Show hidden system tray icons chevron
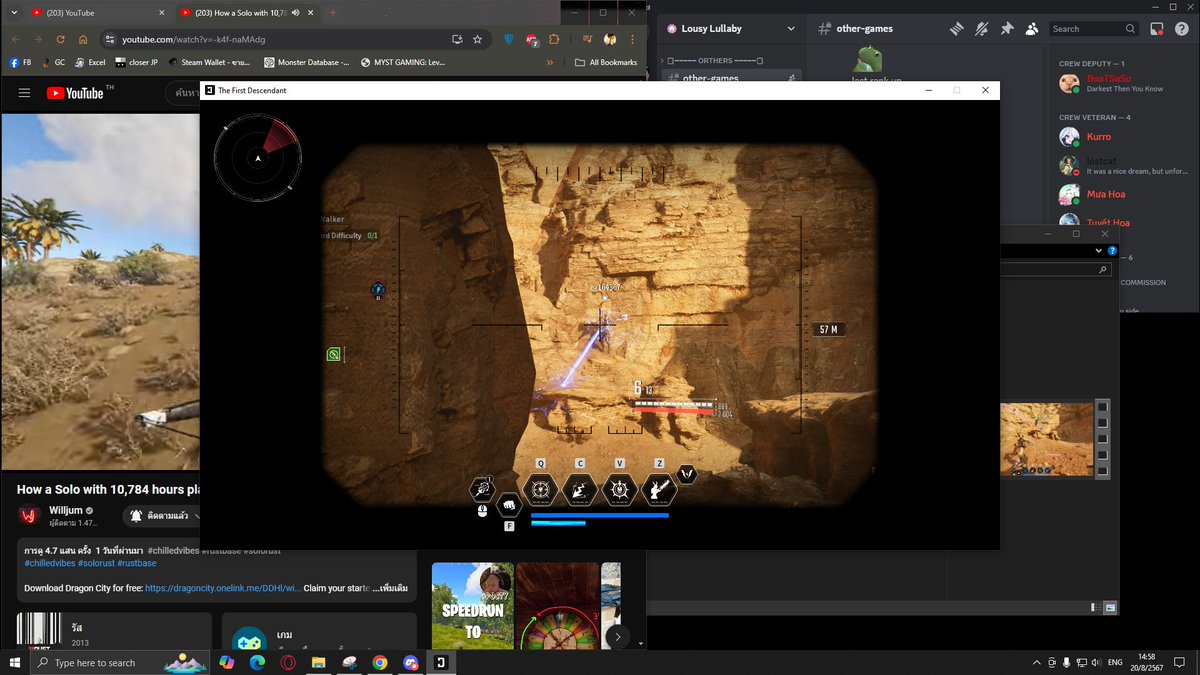Screen dimensions: 1200x675 point(1036,662)
